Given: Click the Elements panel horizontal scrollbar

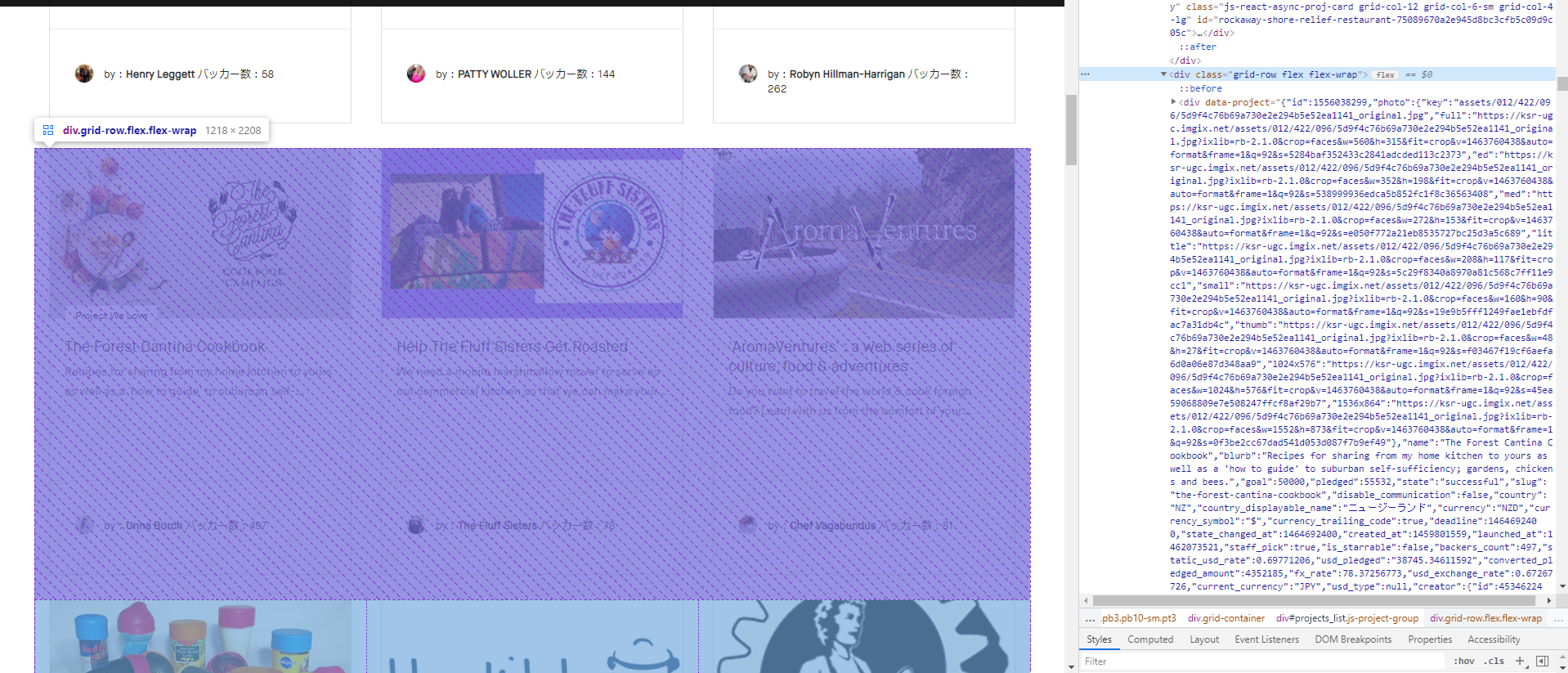Looking at the screenshot, I should (1315, 600).
